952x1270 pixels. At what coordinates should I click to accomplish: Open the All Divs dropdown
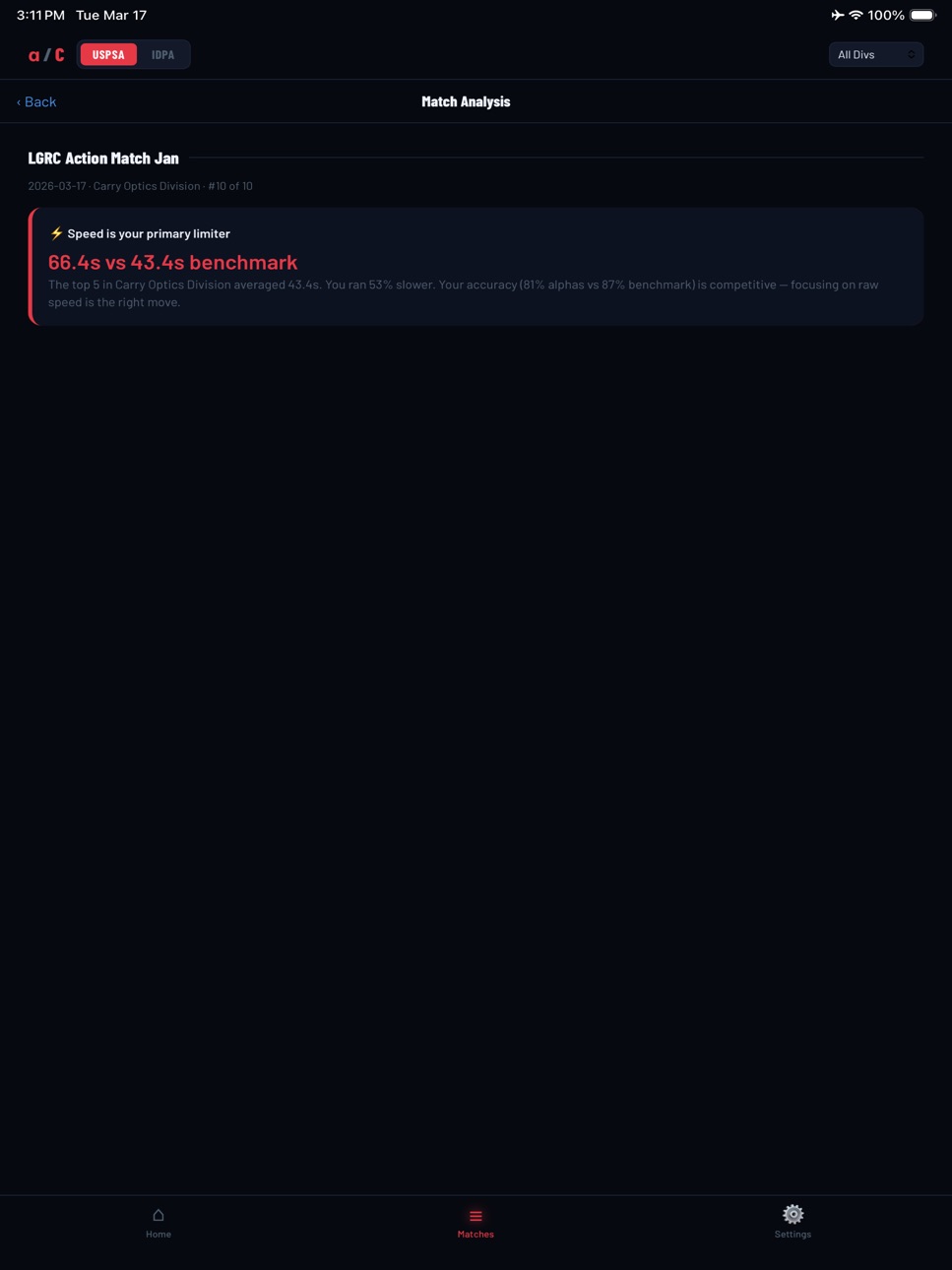pos(876,55)
